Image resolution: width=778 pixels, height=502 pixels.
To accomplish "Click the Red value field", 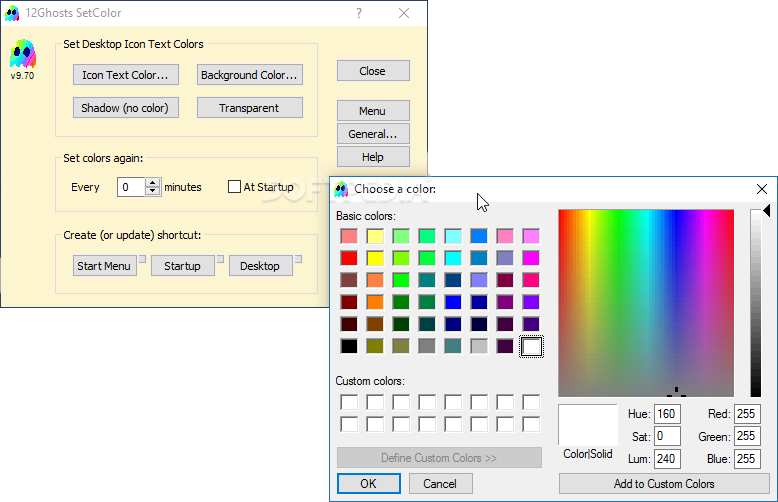I will 747,414.
